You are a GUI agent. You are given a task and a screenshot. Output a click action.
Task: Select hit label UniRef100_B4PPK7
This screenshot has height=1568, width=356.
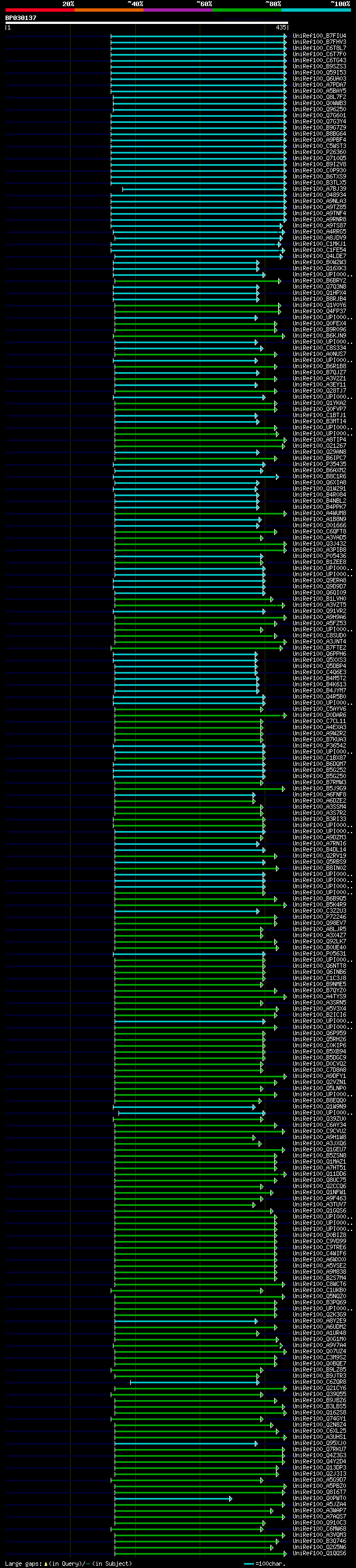point(319,507)
